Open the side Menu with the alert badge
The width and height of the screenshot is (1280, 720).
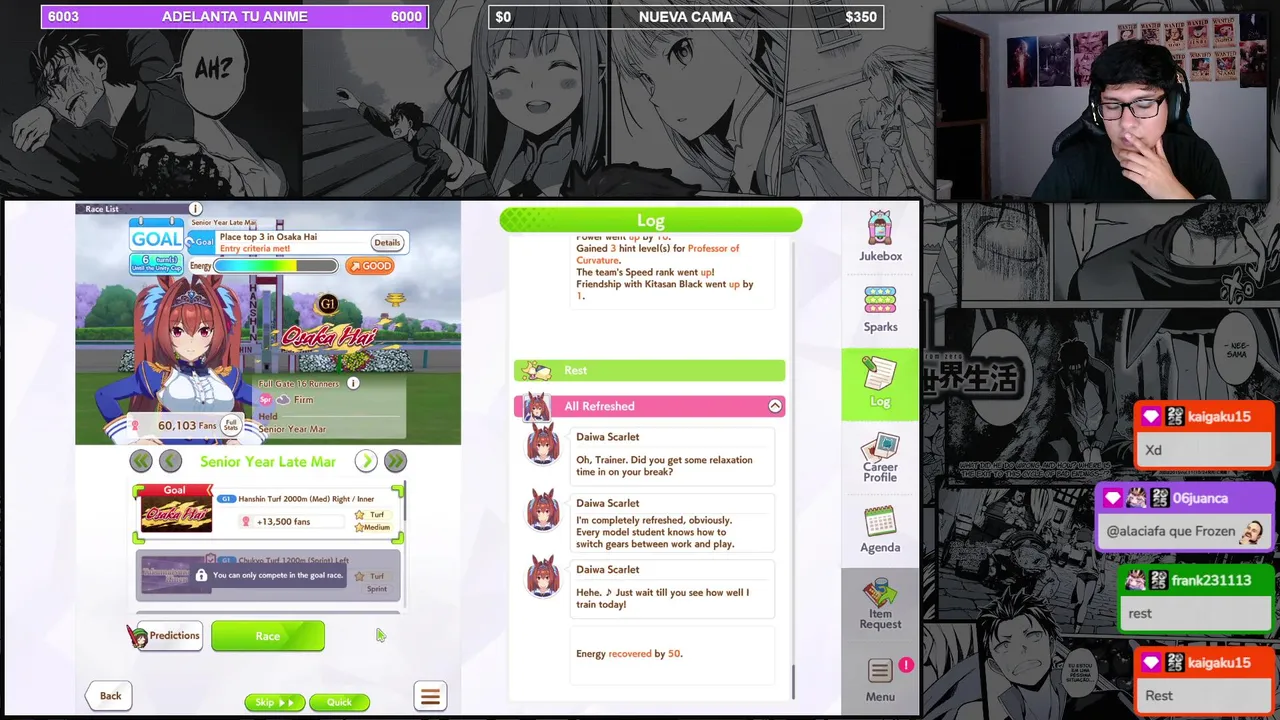tap(880, 680)
